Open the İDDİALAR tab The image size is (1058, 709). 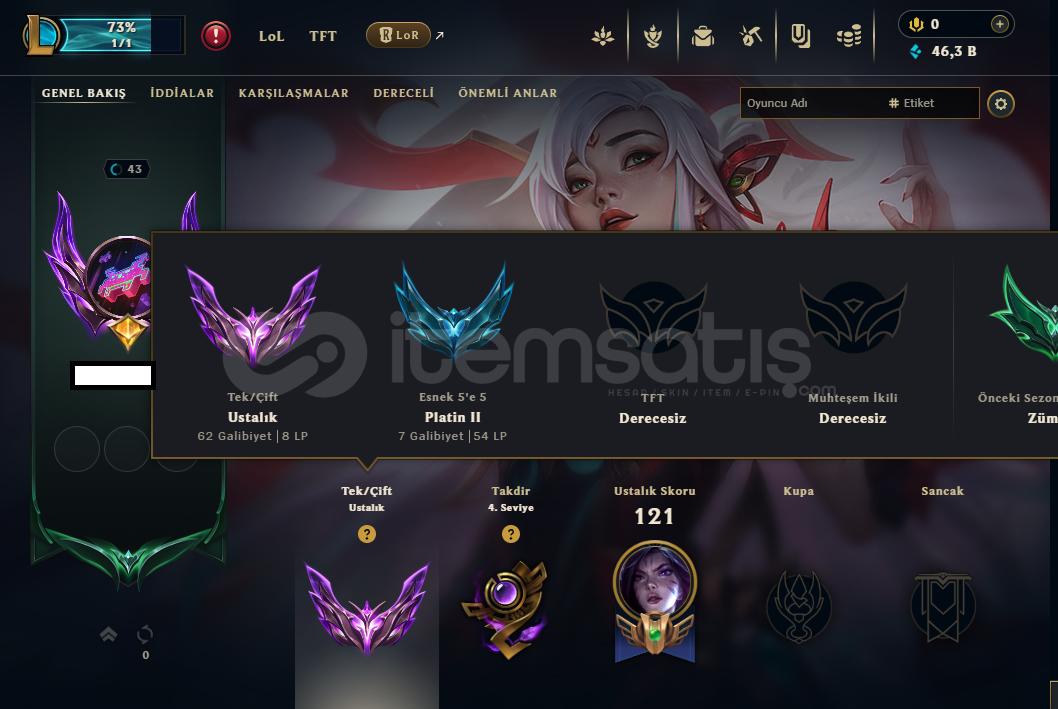click(182, 93)
